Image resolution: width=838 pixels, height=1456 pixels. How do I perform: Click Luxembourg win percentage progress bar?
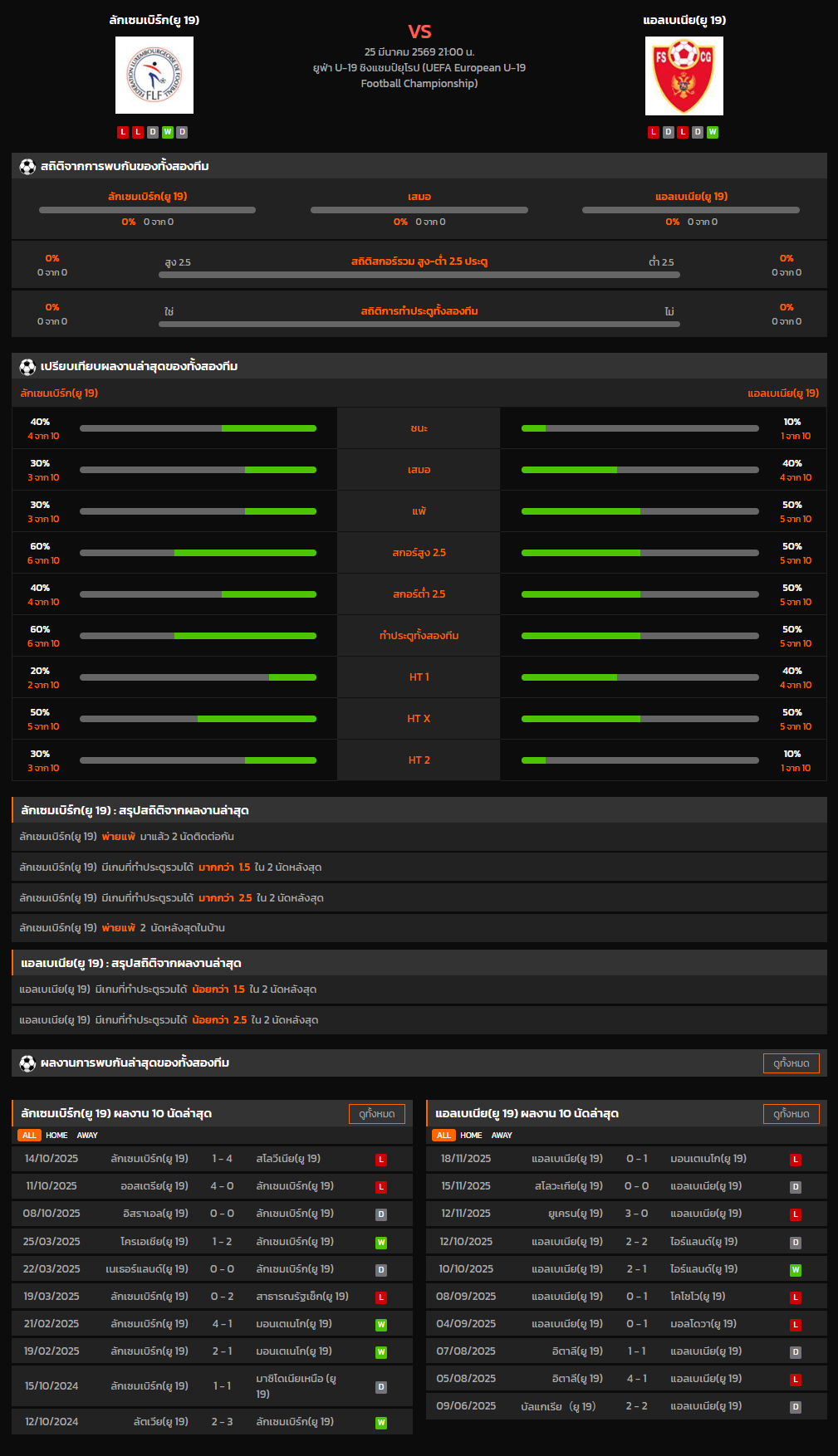tap(198, 428)
